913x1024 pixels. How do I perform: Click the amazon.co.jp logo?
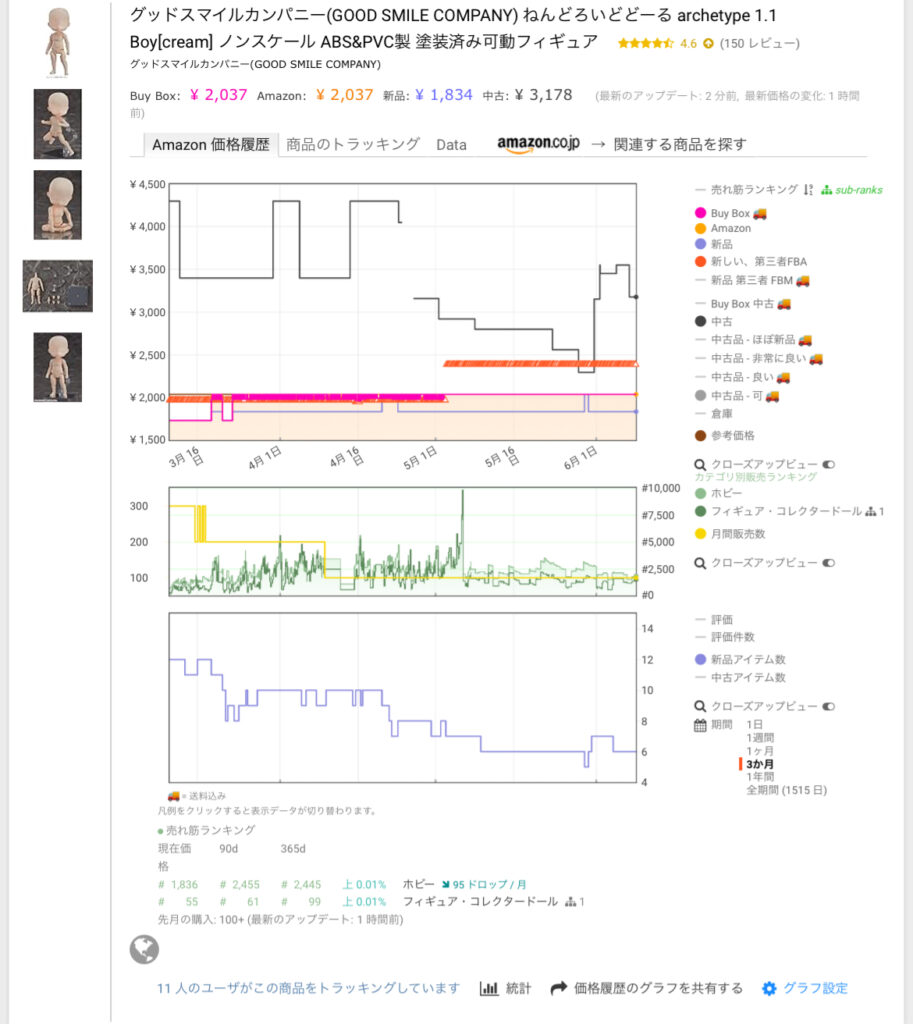point(538,144)
